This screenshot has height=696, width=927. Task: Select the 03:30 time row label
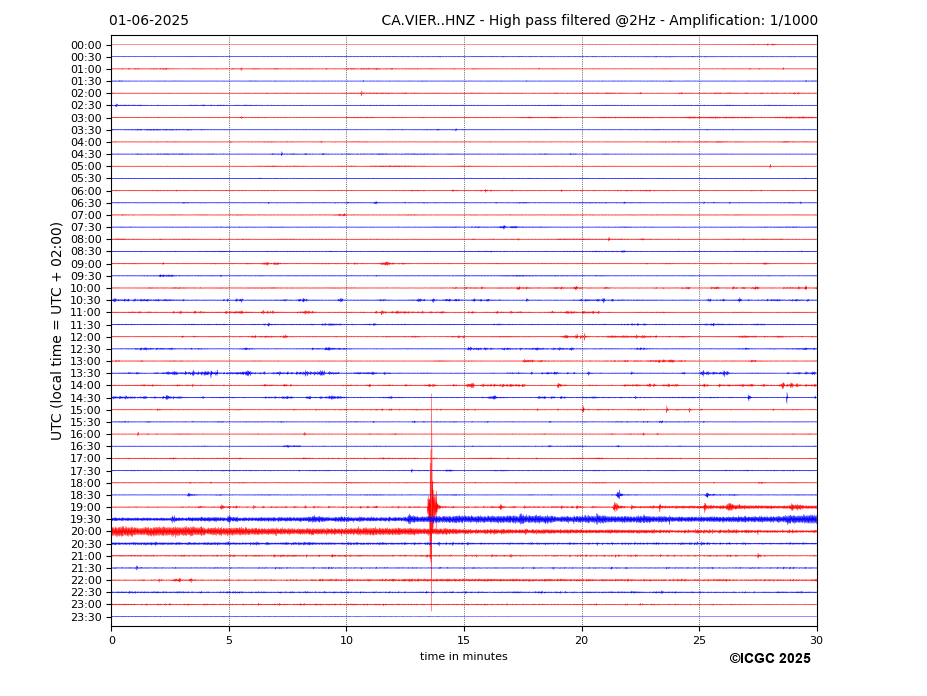click(x=86, y=130)
